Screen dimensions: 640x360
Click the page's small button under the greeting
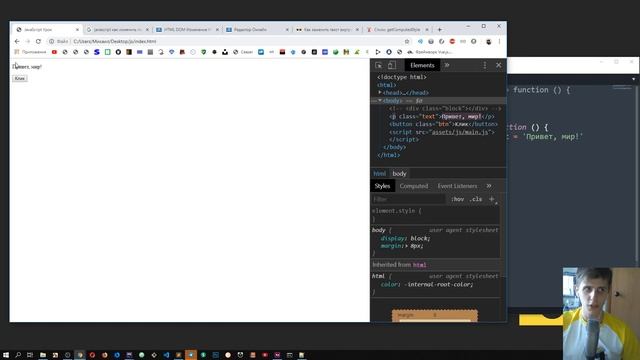20,78
